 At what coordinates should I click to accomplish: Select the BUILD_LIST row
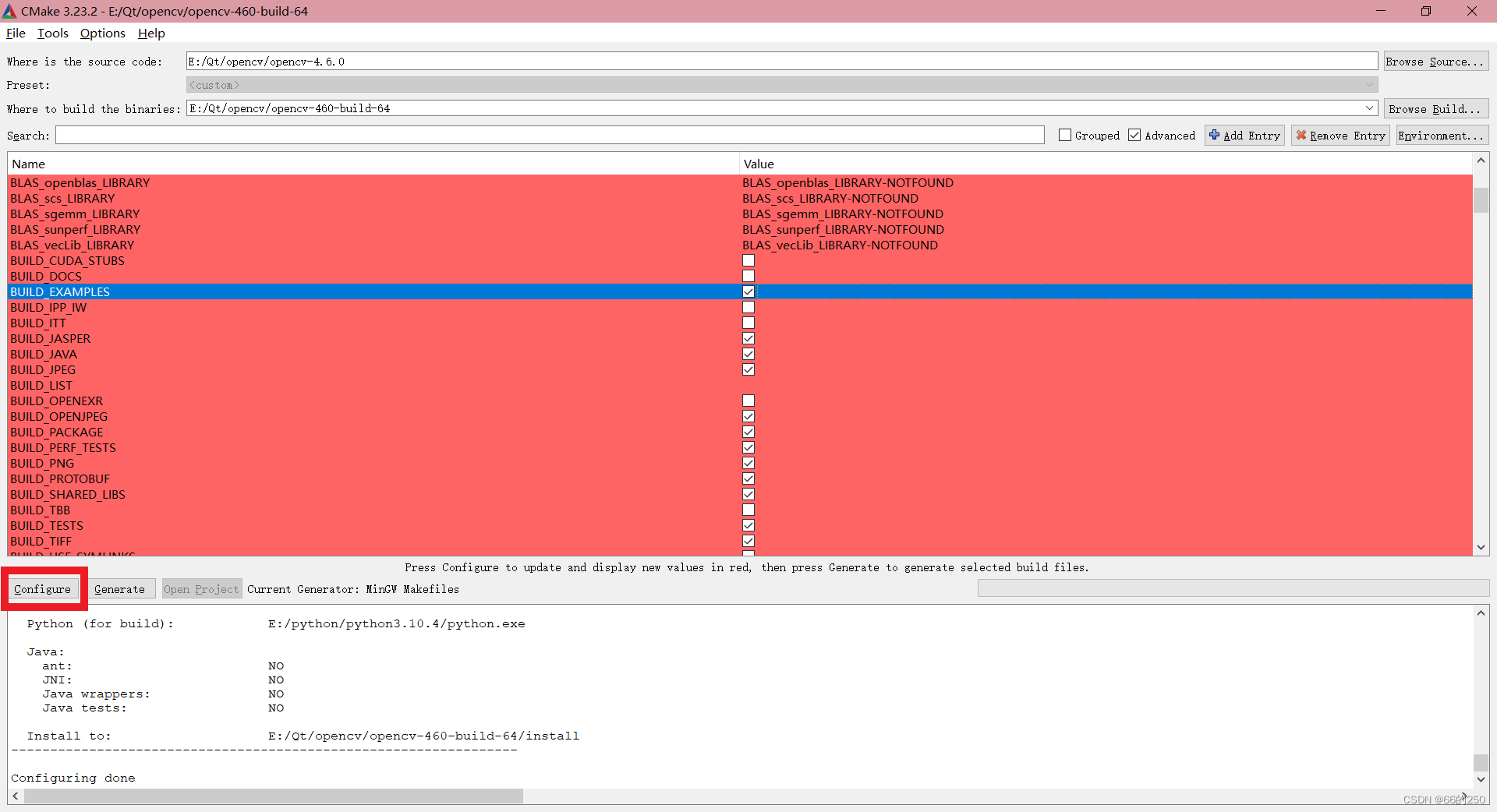[x=740, y=385]
